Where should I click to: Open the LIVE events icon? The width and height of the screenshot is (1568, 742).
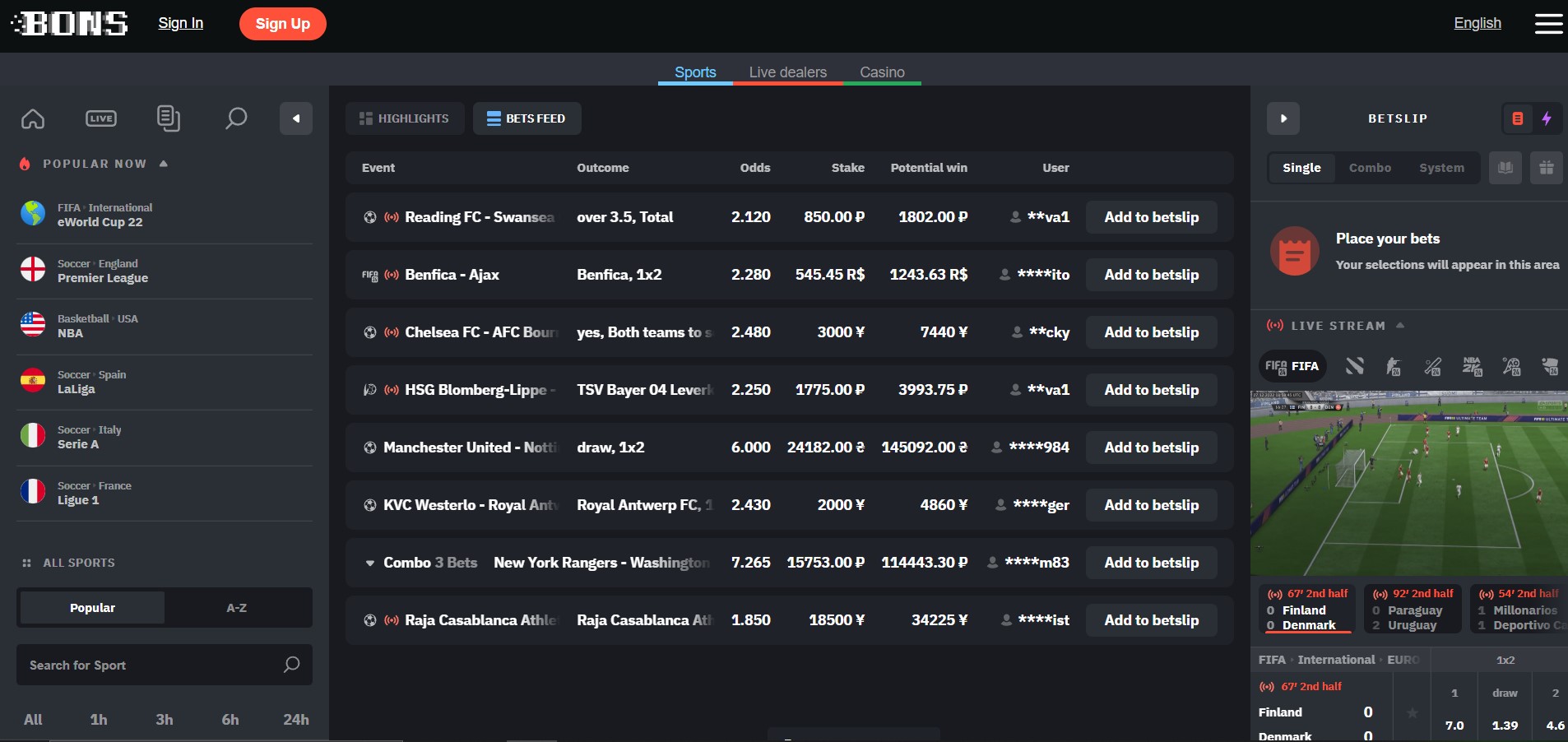(101, 118)
